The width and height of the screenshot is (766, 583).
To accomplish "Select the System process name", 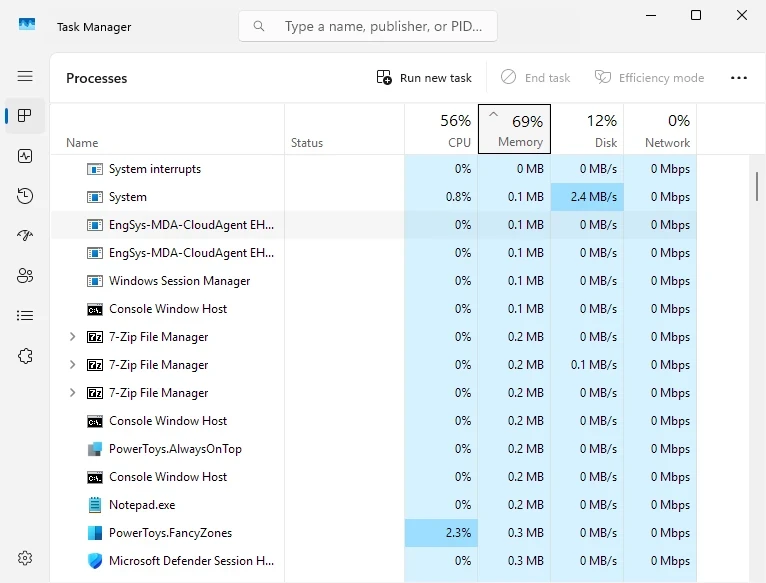I will pyautogui.click(x=128, y=197).
